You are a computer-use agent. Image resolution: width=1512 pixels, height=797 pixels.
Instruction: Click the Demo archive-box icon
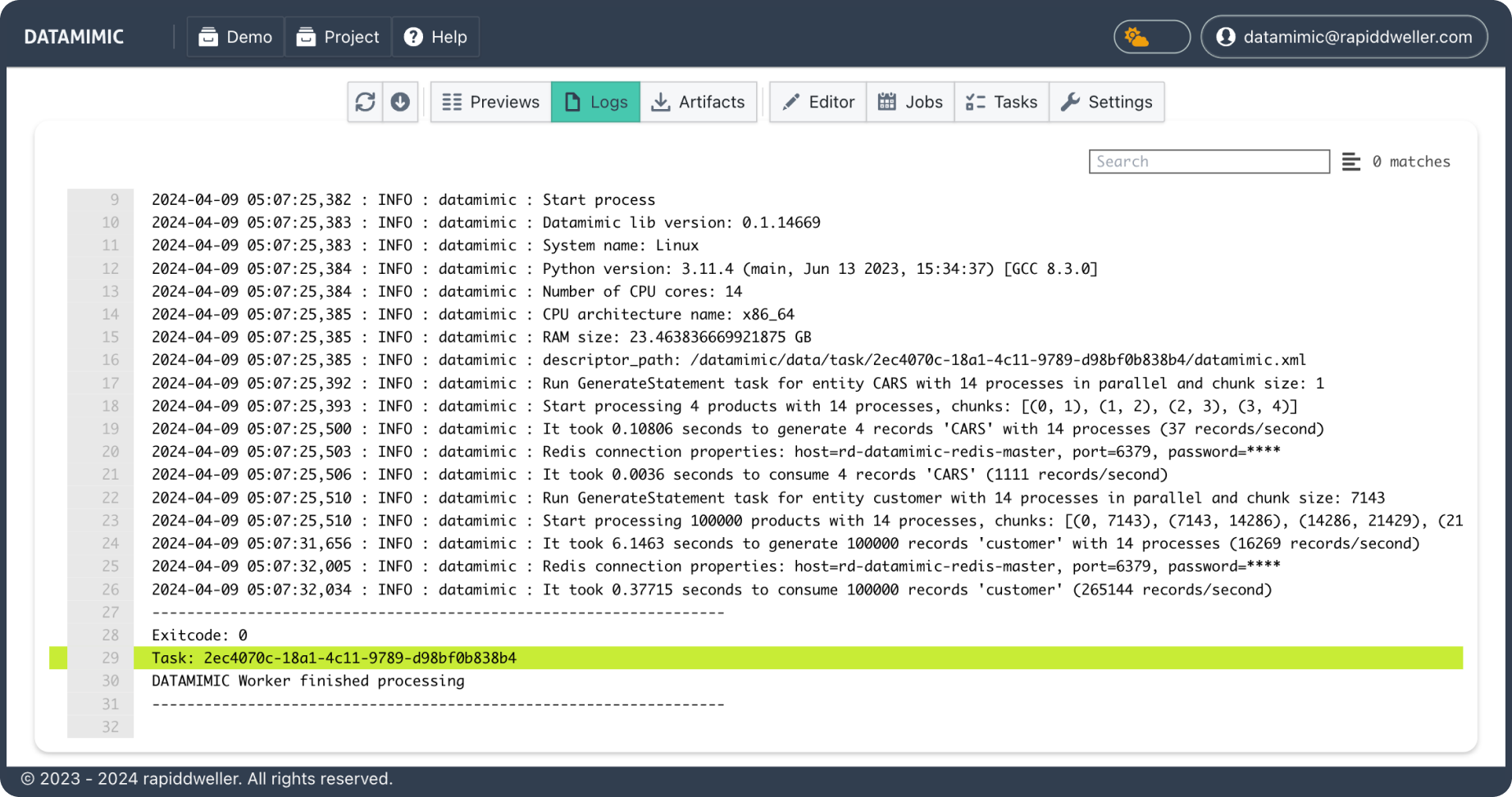[210, 36]
